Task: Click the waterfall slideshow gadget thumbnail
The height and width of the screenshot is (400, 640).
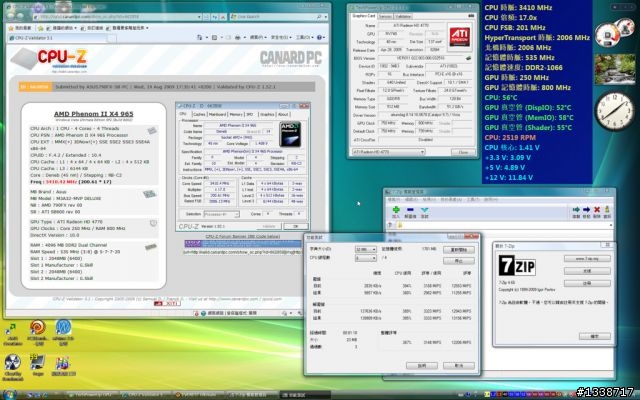Action: pyautogui.click(x=614, y=69)
